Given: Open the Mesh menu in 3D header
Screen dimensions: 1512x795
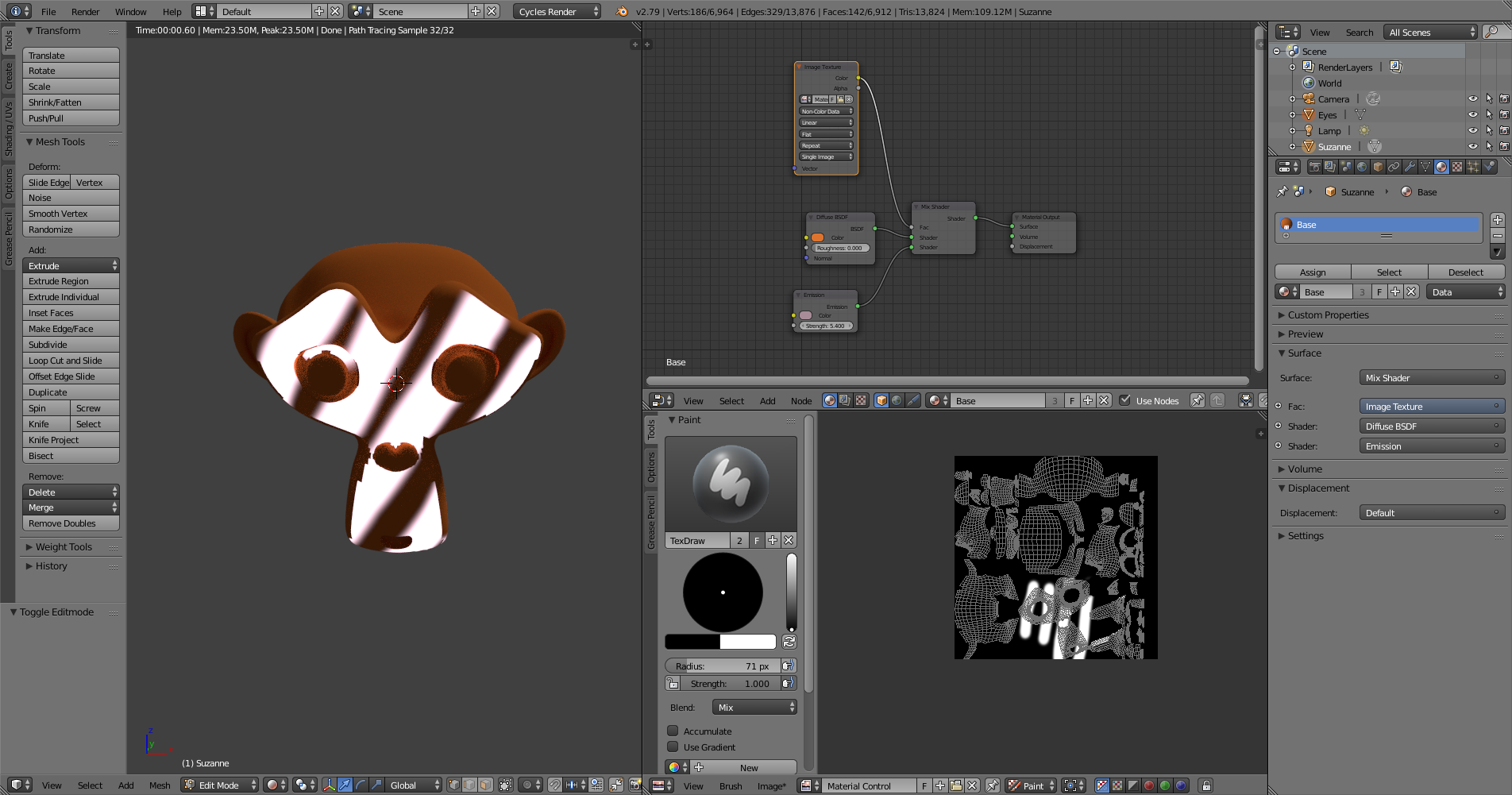Looking at the screenshot, I should [160, 785].
